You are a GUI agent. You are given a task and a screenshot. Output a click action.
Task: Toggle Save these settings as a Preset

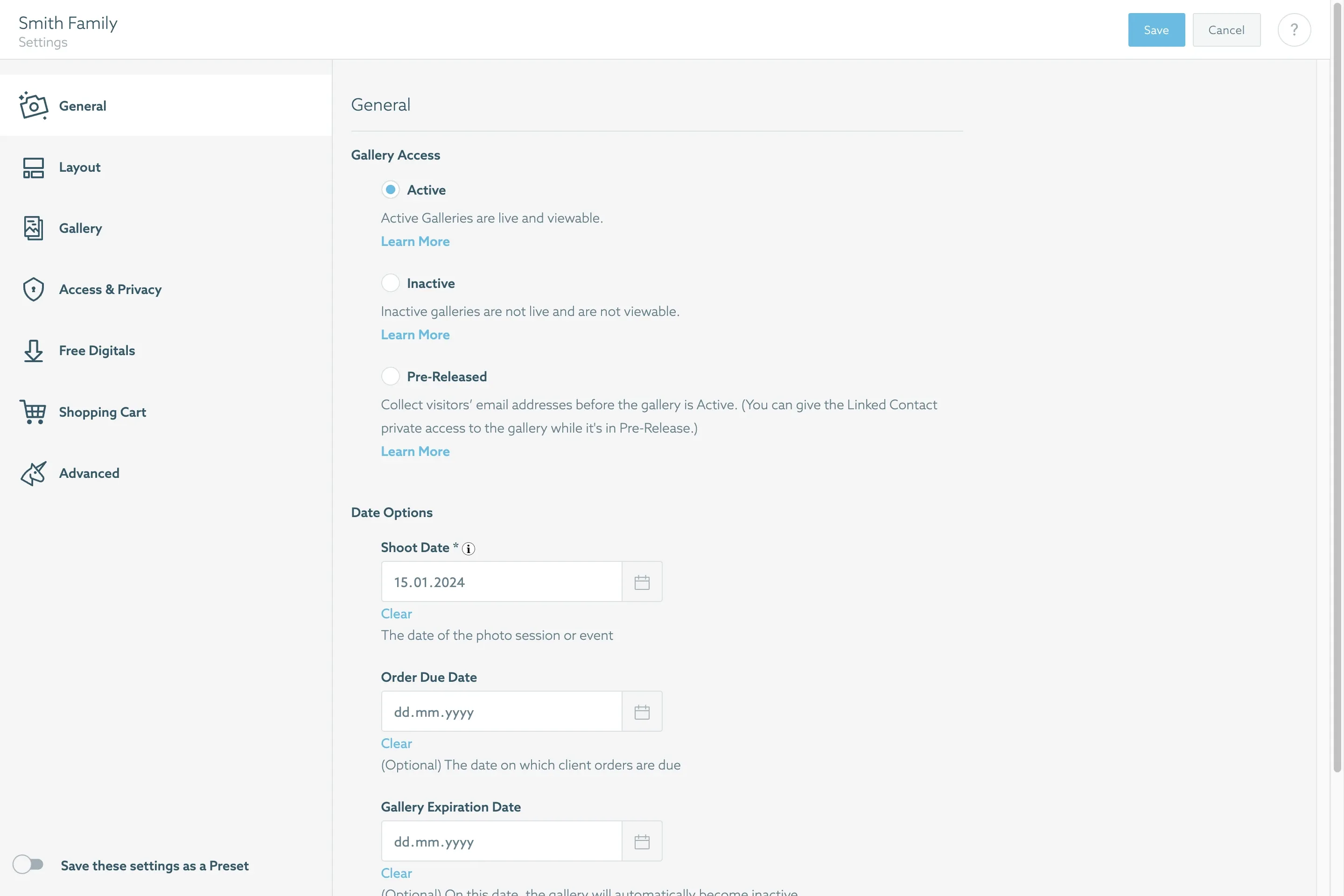pyautogui.click(x=28, y=864)
